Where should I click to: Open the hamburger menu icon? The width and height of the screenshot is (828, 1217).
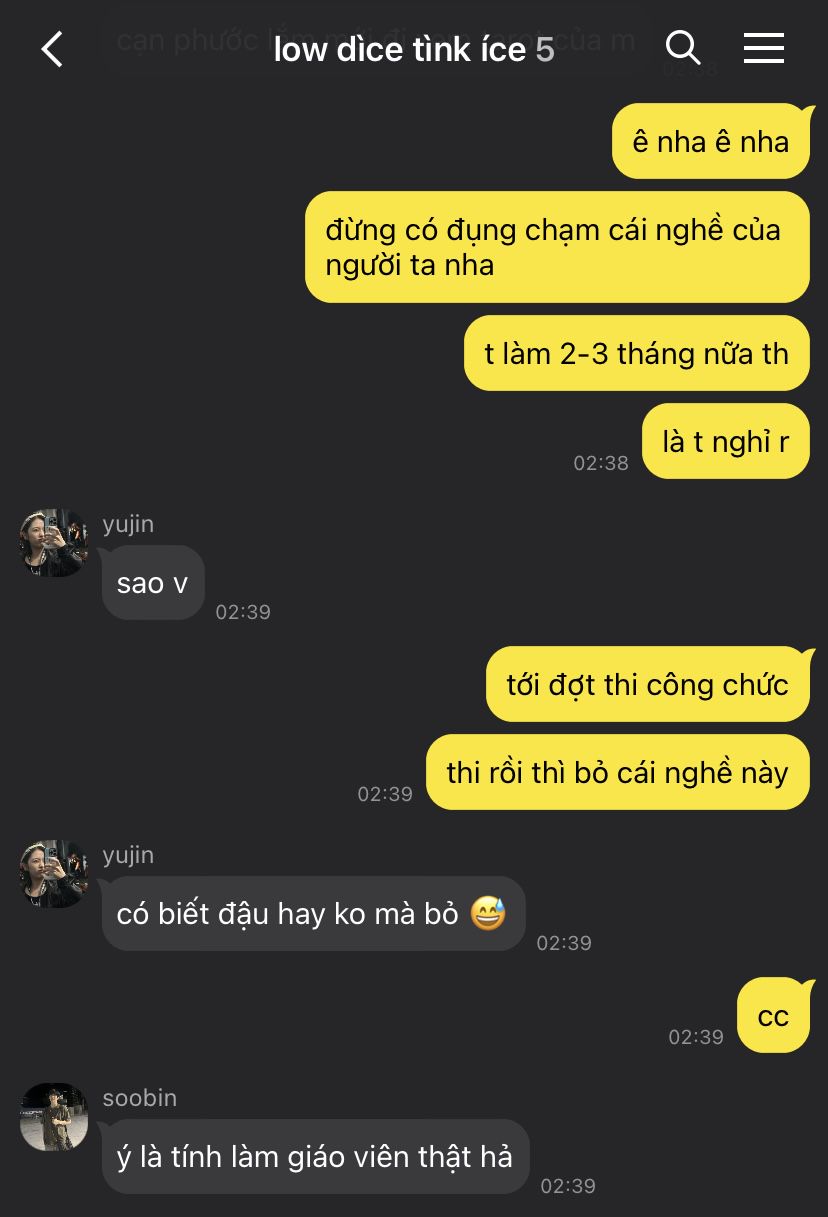pos(764,47)
